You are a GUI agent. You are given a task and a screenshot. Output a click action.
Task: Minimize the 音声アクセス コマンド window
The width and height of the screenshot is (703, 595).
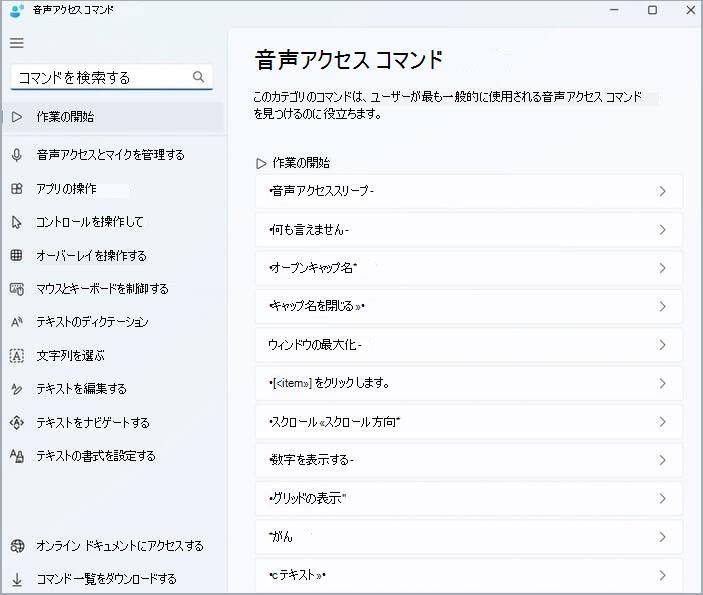(614, 10)
